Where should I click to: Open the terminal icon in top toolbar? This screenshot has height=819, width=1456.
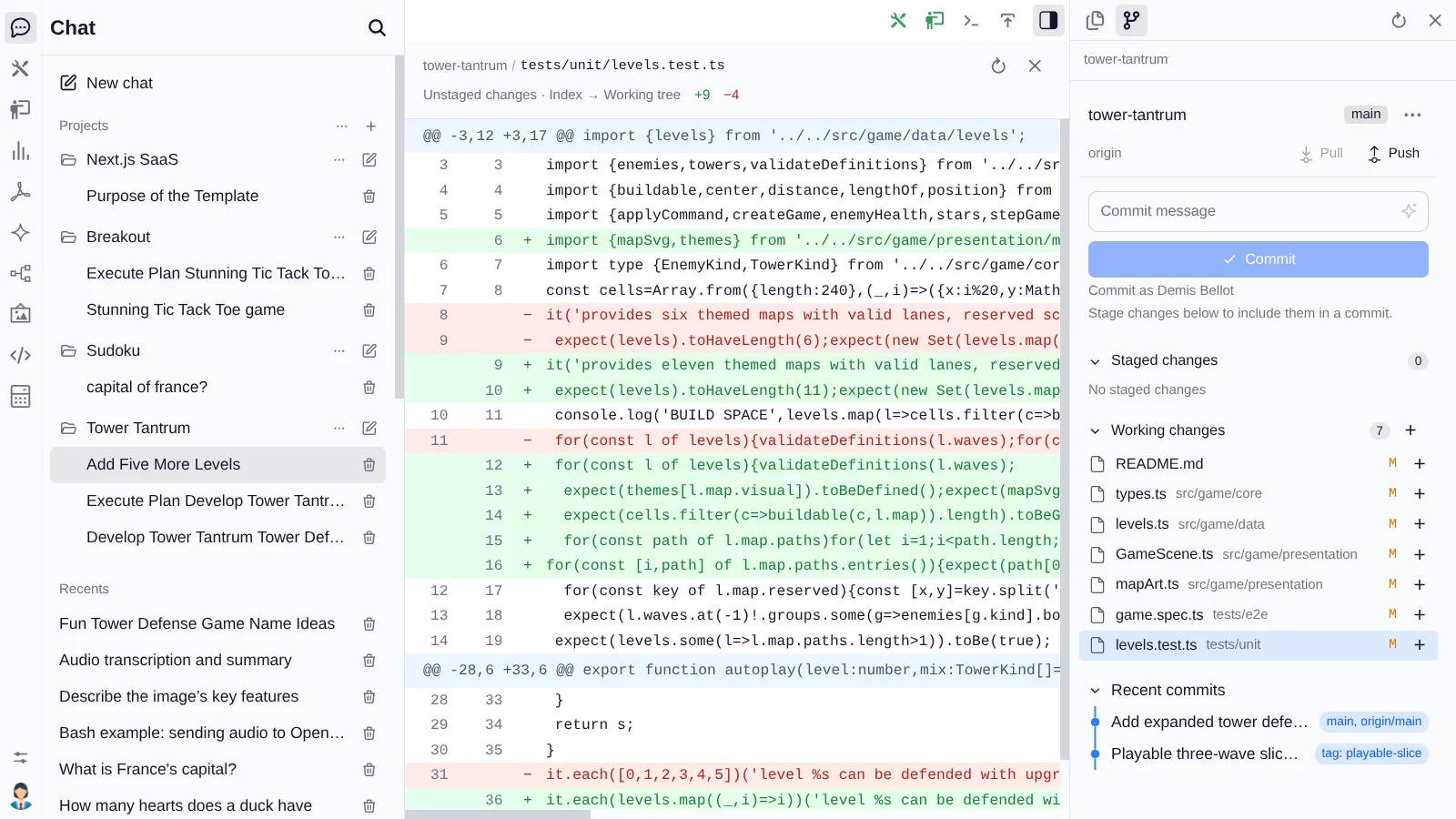[x=971, y=21]
